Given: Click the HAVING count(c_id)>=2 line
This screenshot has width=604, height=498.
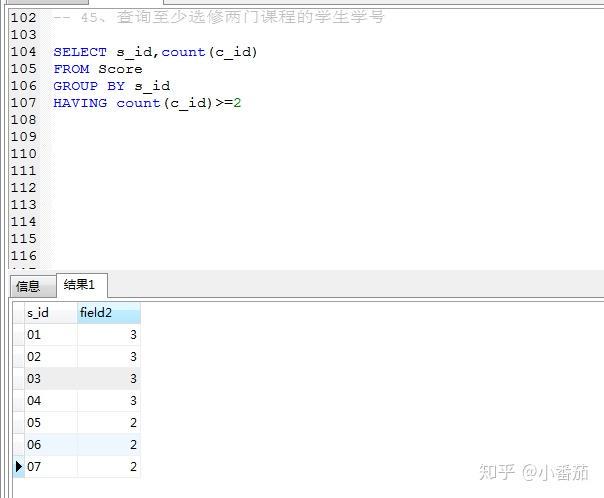Looking at the screenshot, I should tap(147, 103).
